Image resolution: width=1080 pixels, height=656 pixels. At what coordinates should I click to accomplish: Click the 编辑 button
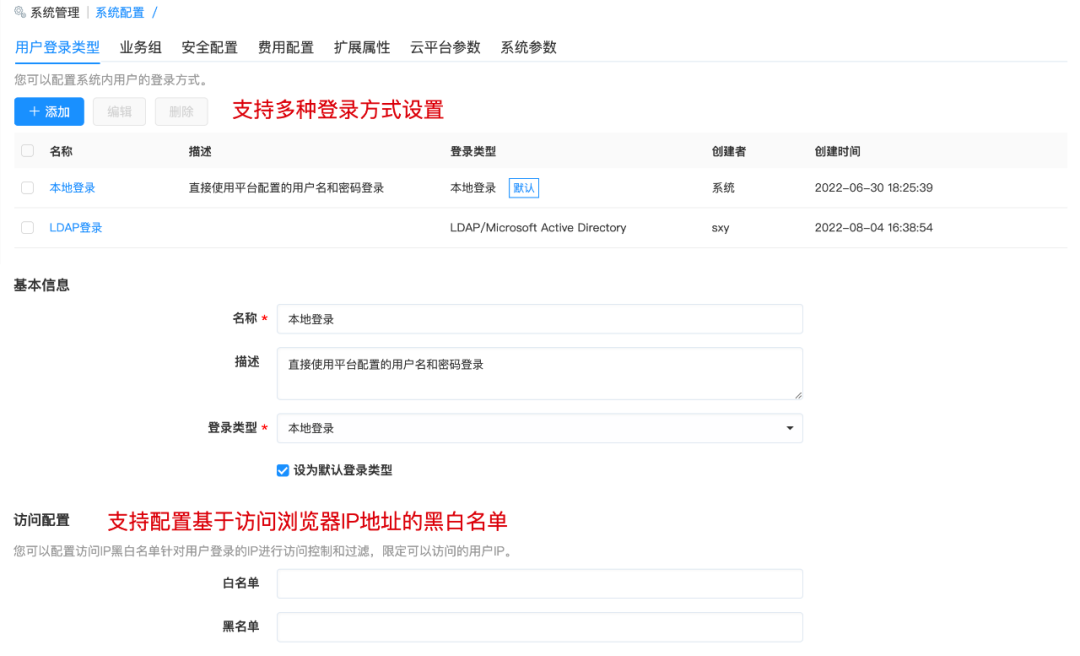[x=119, y=112]
